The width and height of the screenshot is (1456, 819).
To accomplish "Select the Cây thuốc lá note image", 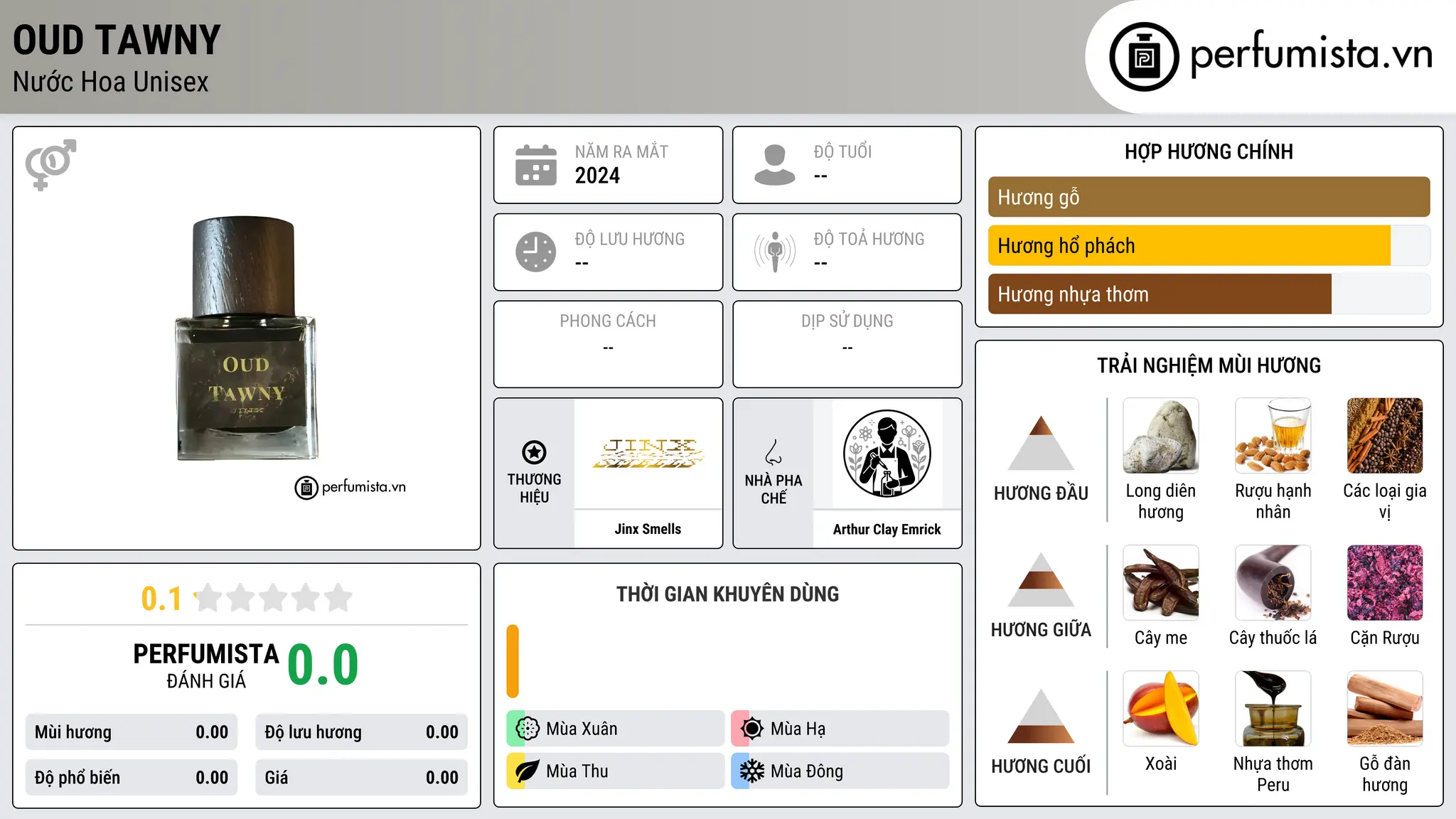I will tap(1273, 583).
